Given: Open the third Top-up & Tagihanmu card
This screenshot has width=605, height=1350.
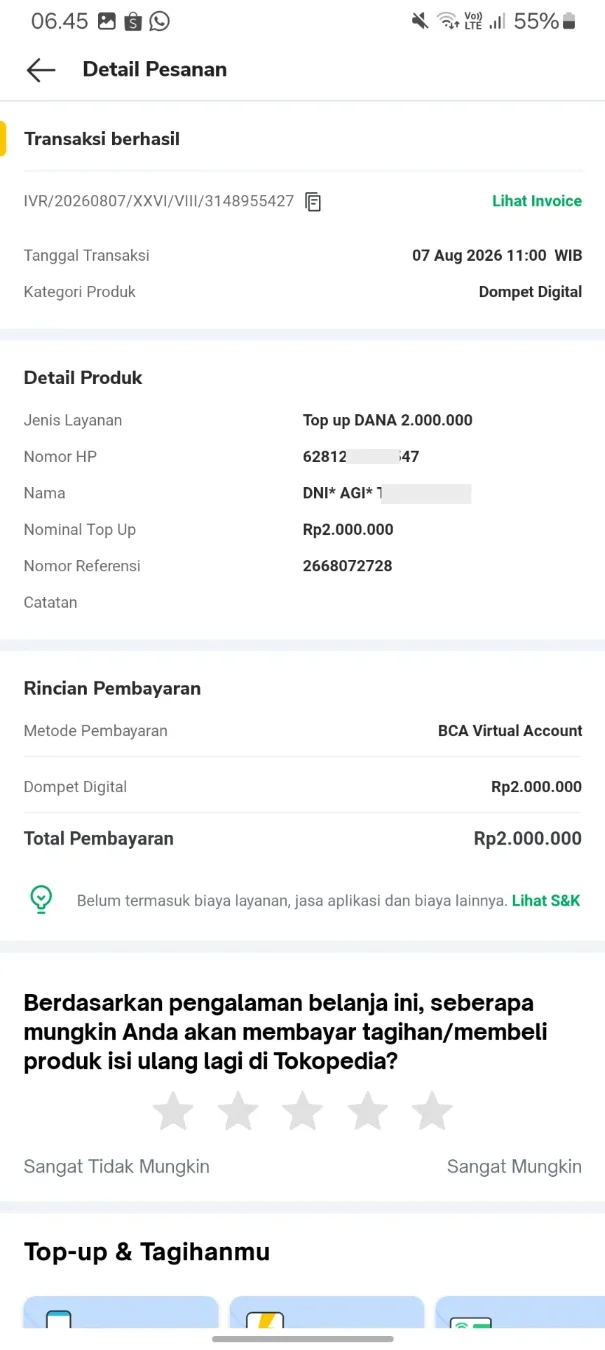Looking at the screenshot, I should (520, 1313).
